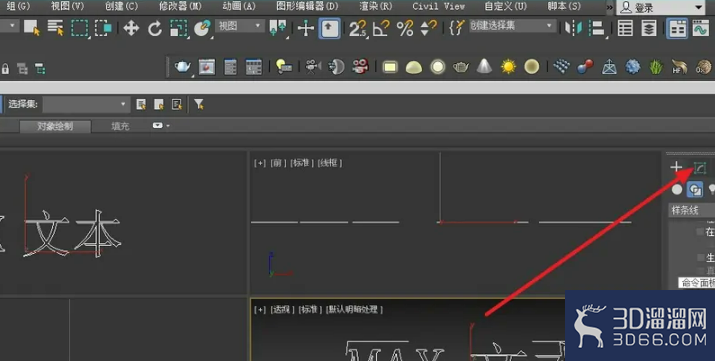This screenshot has width=715, height=361.
Task: Click the camera tripod icon
Action: [x=312, y=67]
